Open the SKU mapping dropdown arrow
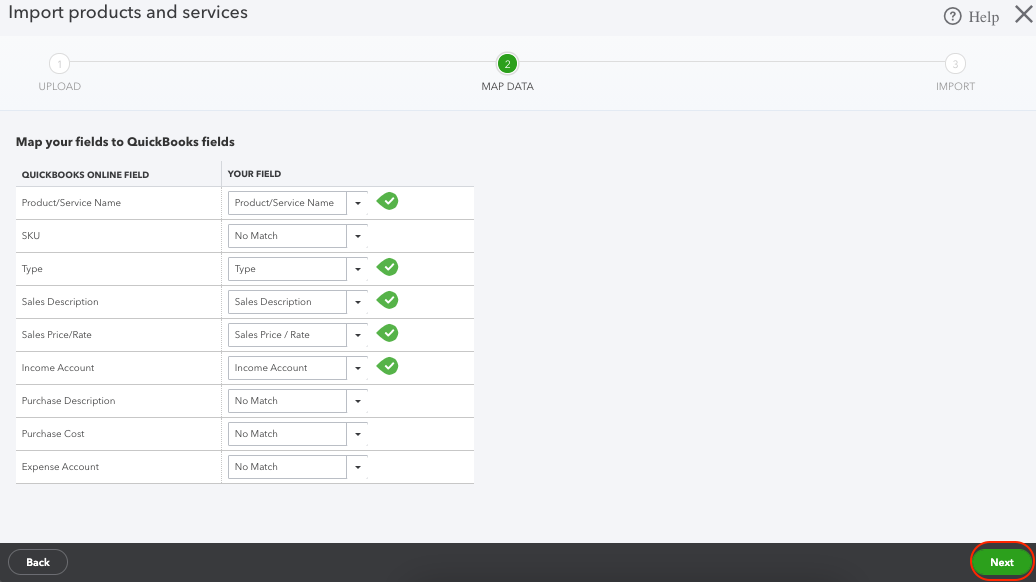This screenshot has height=582, width=1036. coord(357,236)
